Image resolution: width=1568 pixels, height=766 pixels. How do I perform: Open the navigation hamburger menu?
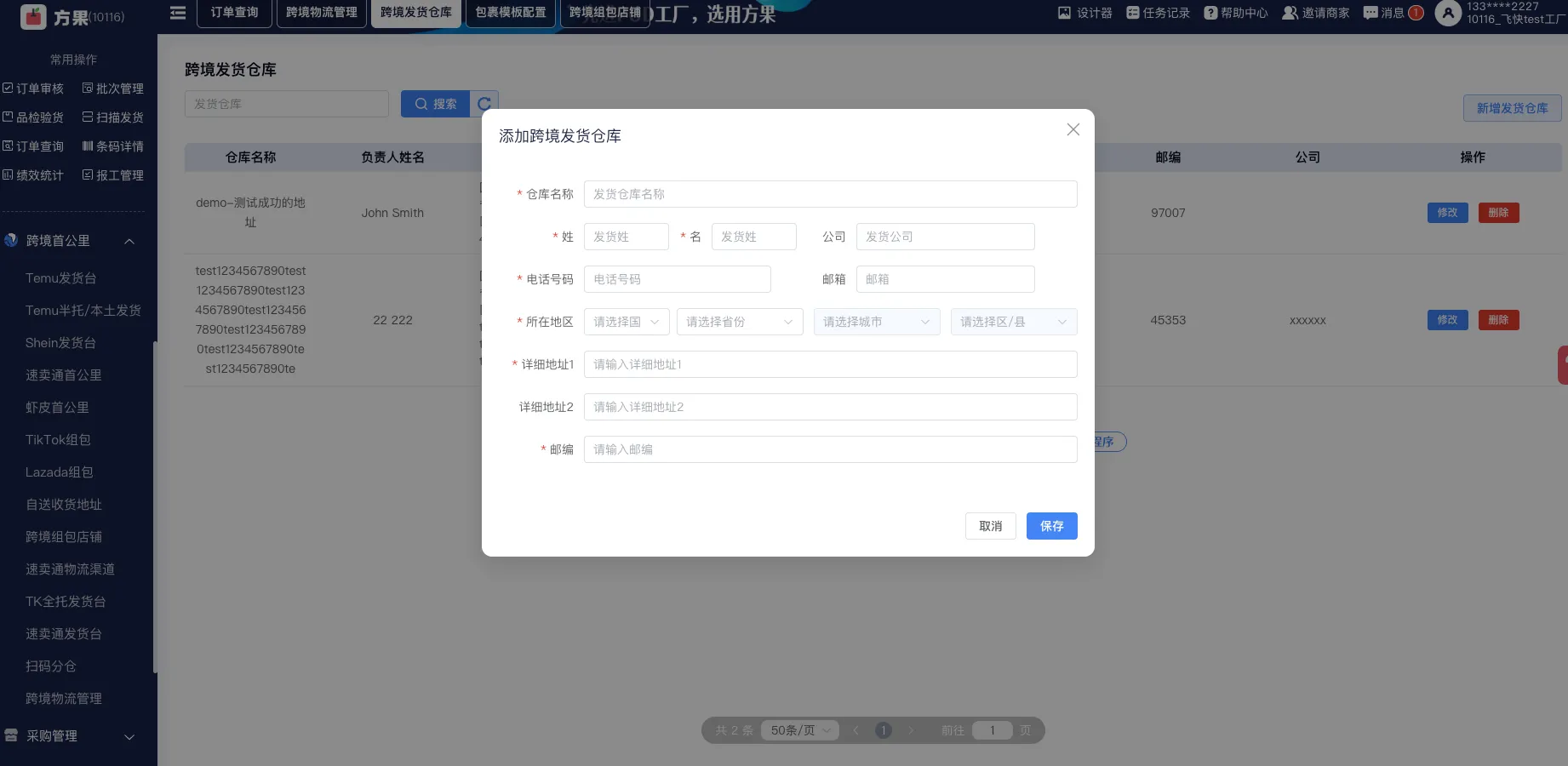[x=177, y=13]
